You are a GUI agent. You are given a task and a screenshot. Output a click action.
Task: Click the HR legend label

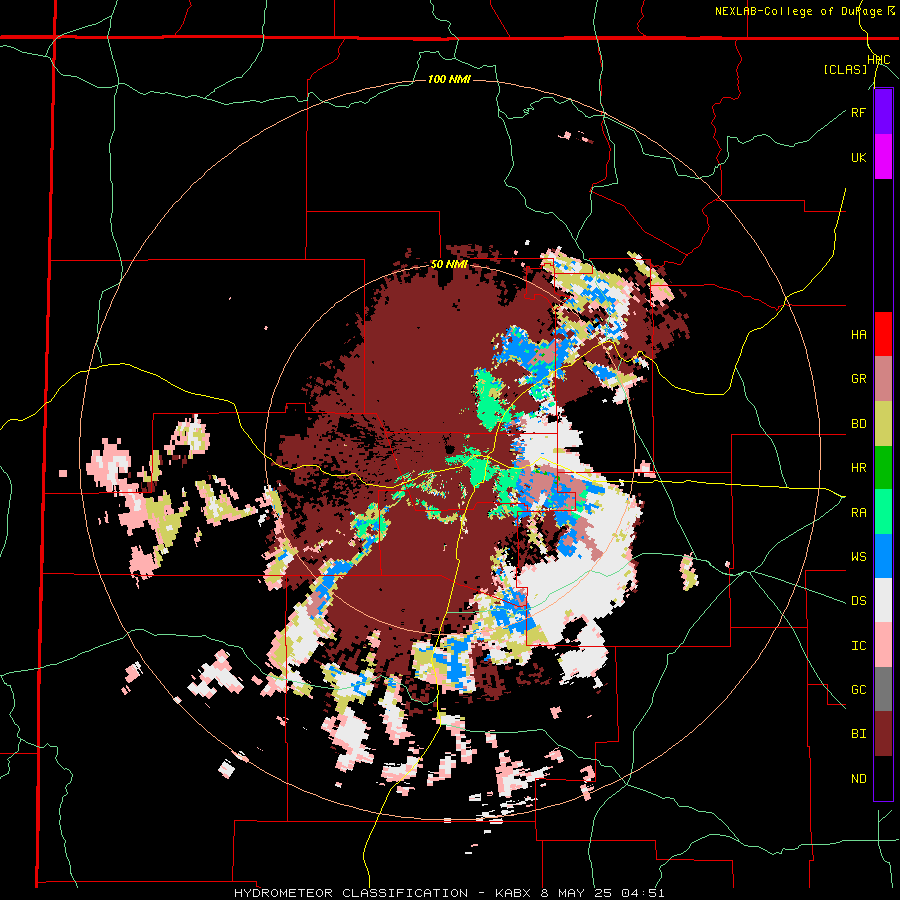[858, 468]
